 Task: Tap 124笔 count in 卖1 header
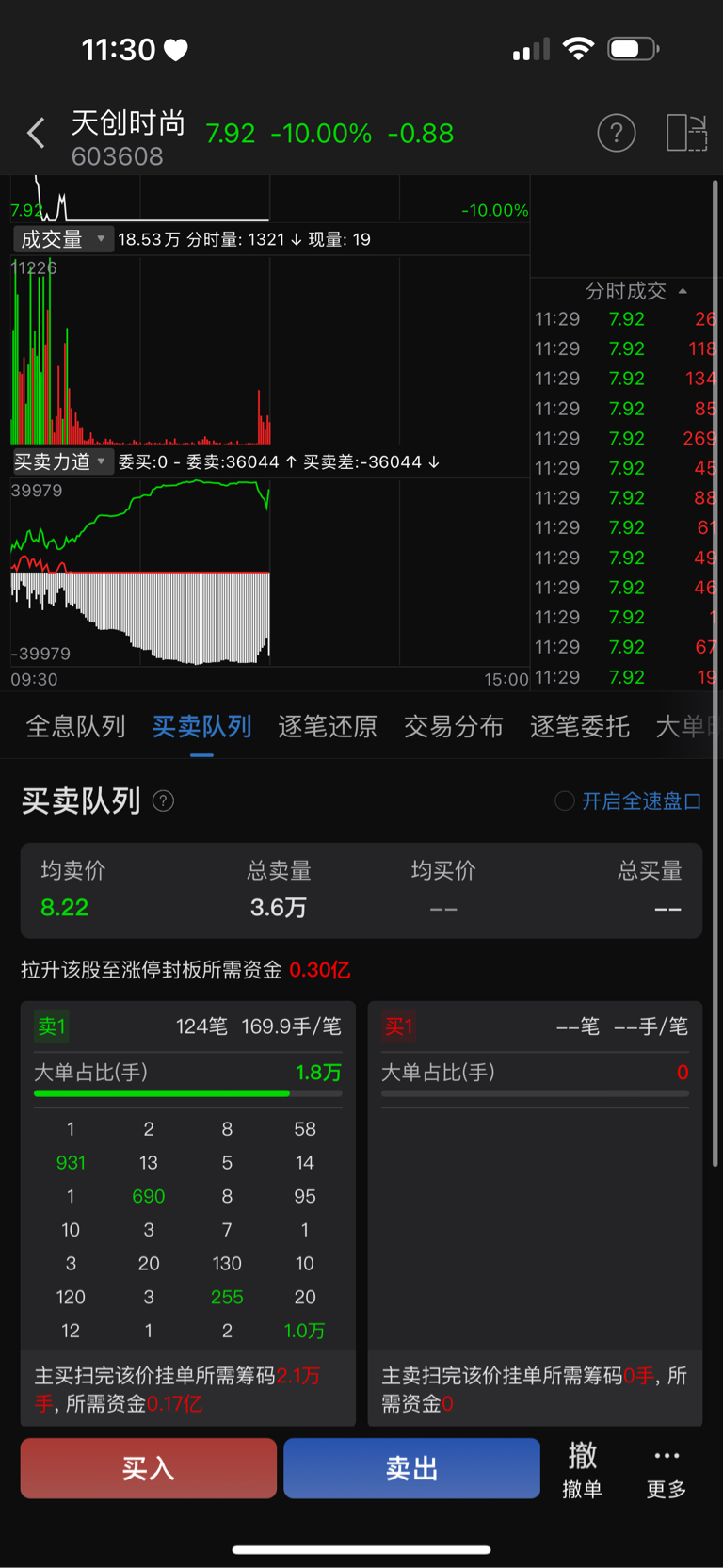(201, 1026)
